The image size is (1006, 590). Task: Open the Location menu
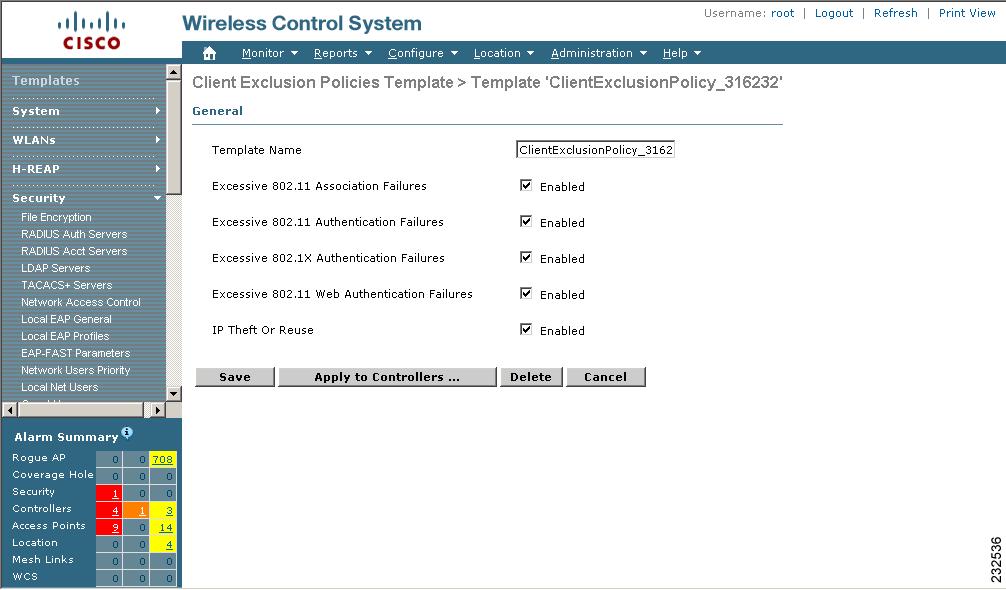tap(504, 53)
